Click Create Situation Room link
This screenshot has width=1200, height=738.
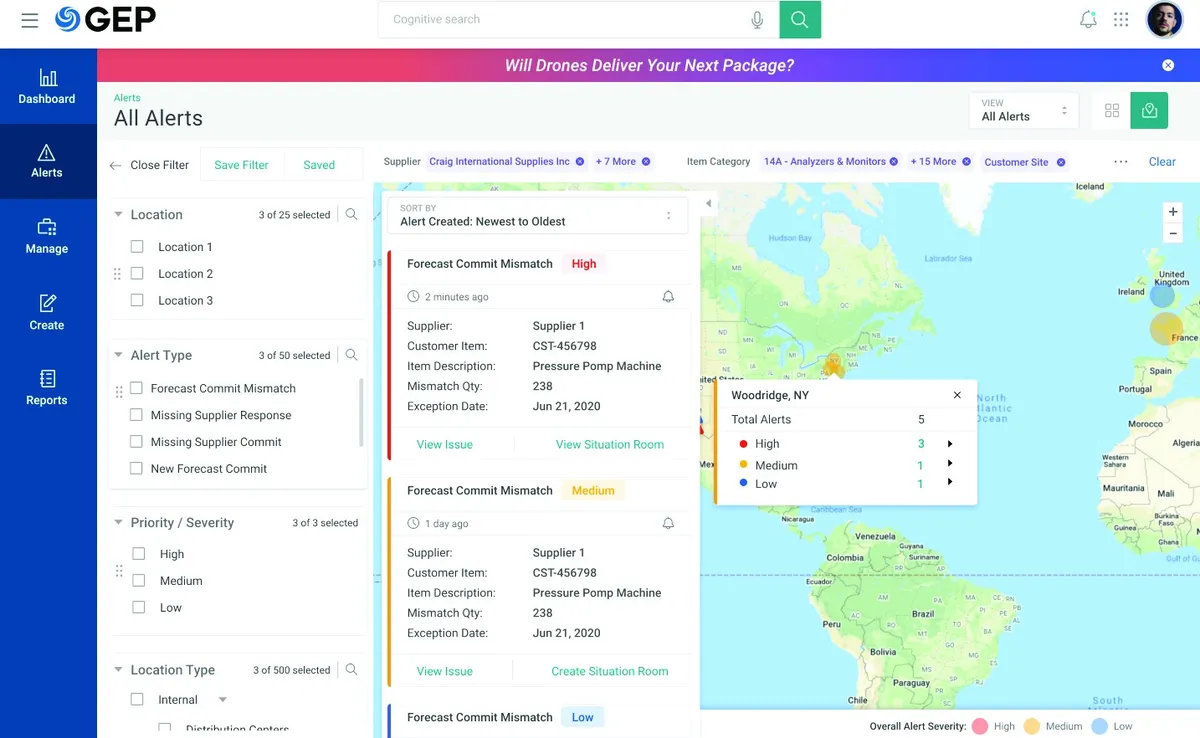[x=610, y=671]
